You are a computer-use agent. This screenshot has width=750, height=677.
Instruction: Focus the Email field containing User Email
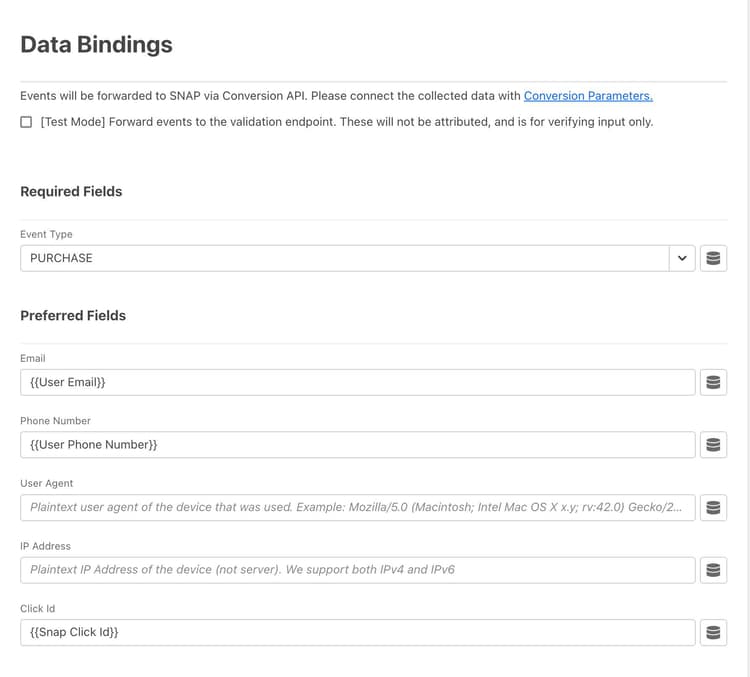pos(357,382)
